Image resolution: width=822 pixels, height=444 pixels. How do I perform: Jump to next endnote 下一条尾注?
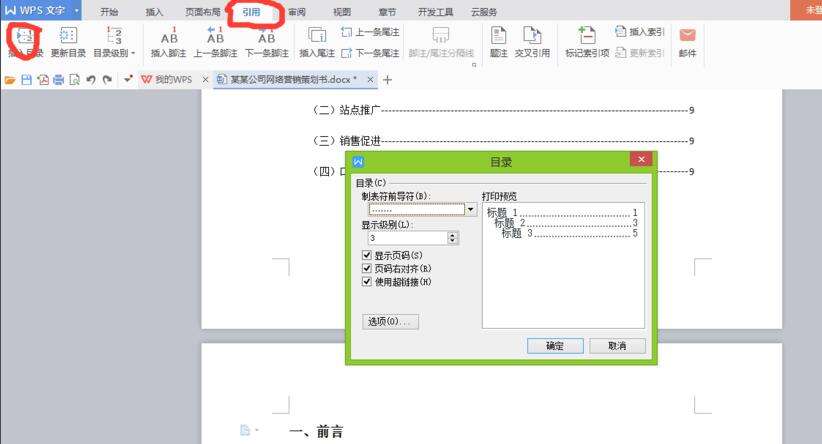[370, 53]
